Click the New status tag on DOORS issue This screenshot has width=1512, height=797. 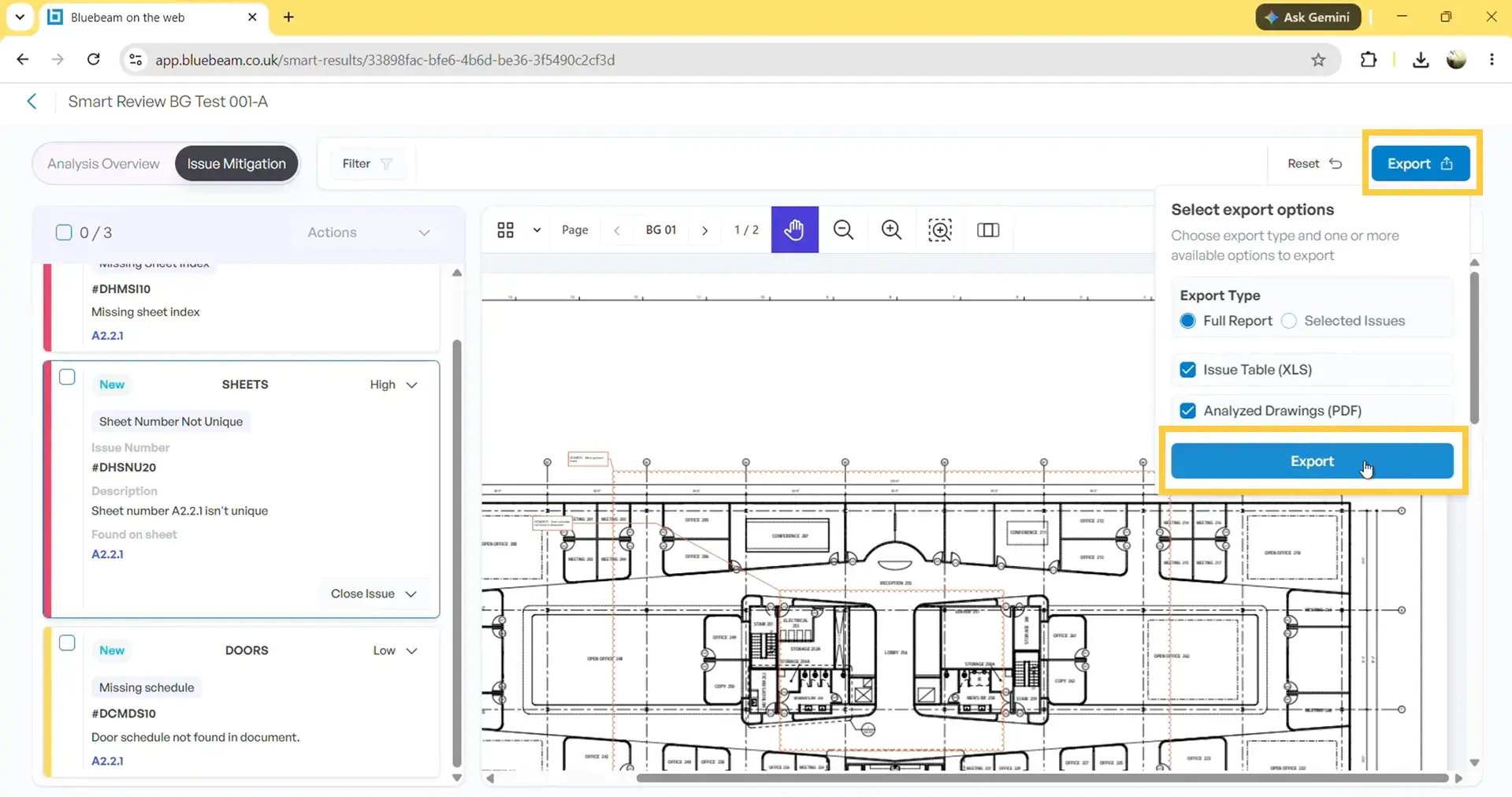click(112, 650)
